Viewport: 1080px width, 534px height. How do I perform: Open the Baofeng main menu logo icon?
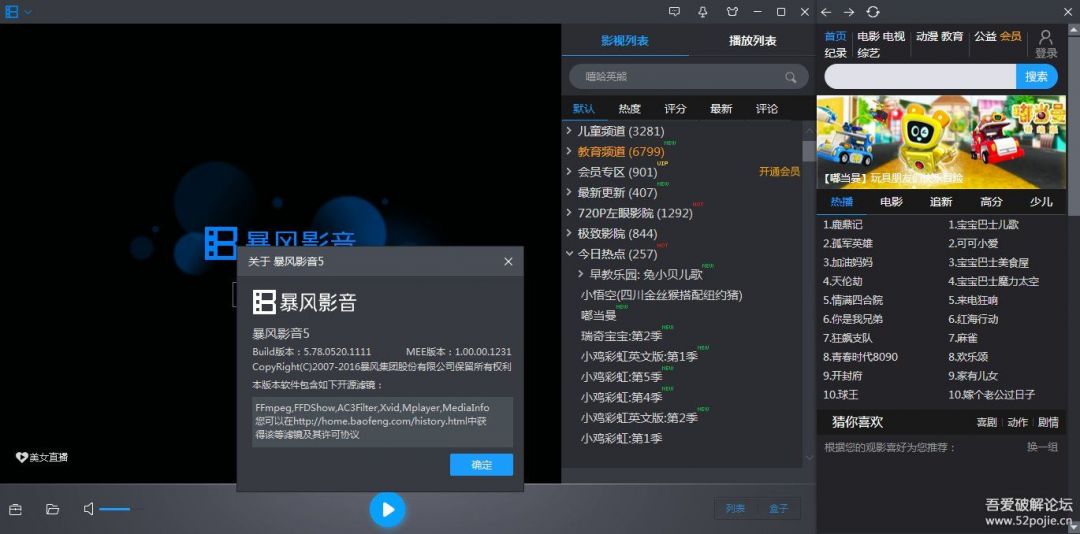tap(12, 12)
